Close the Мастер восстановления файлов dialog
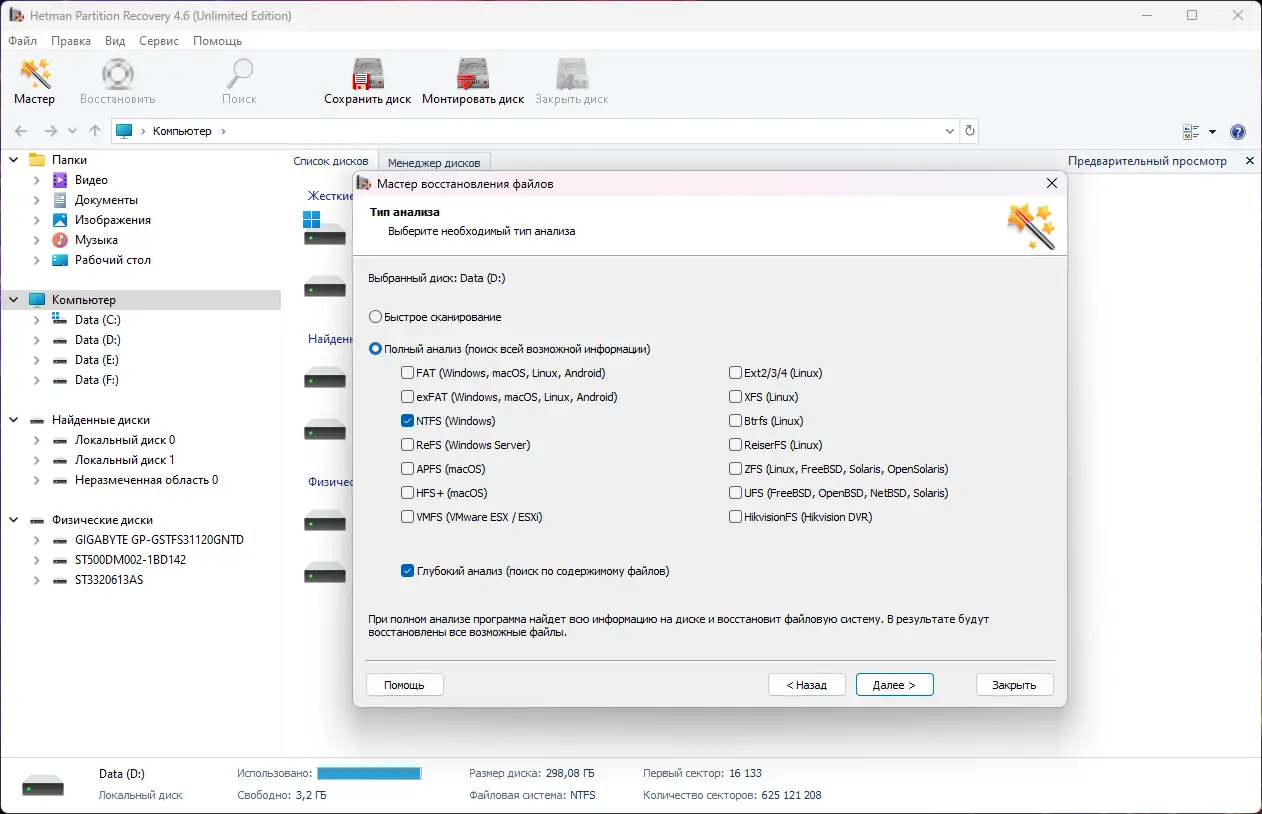Image resolution: width=1262 pixels, height=814 pixels. coord(1052,184)
